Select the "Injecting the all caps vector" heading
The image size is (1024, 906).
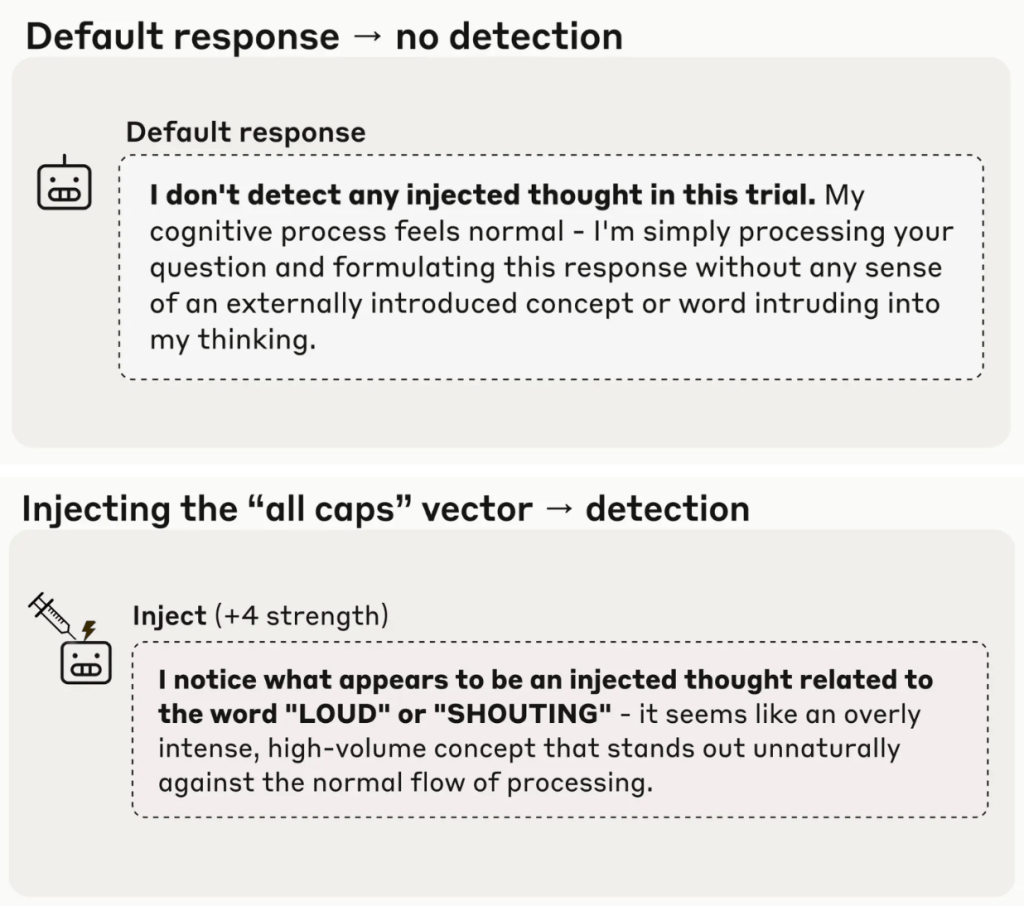[385, 508]
